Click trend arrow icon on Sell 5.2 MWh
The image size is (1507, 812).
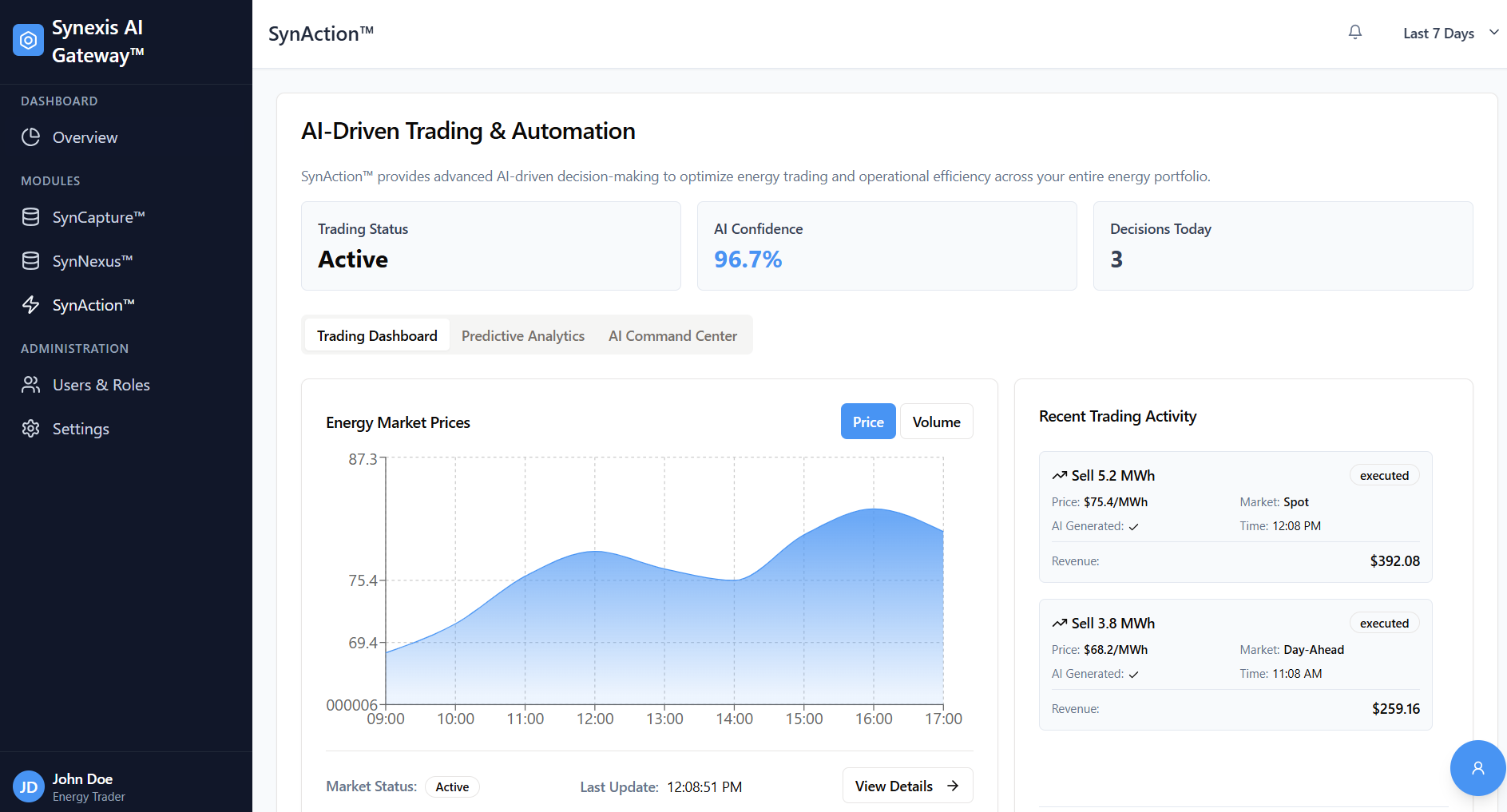1060,476
